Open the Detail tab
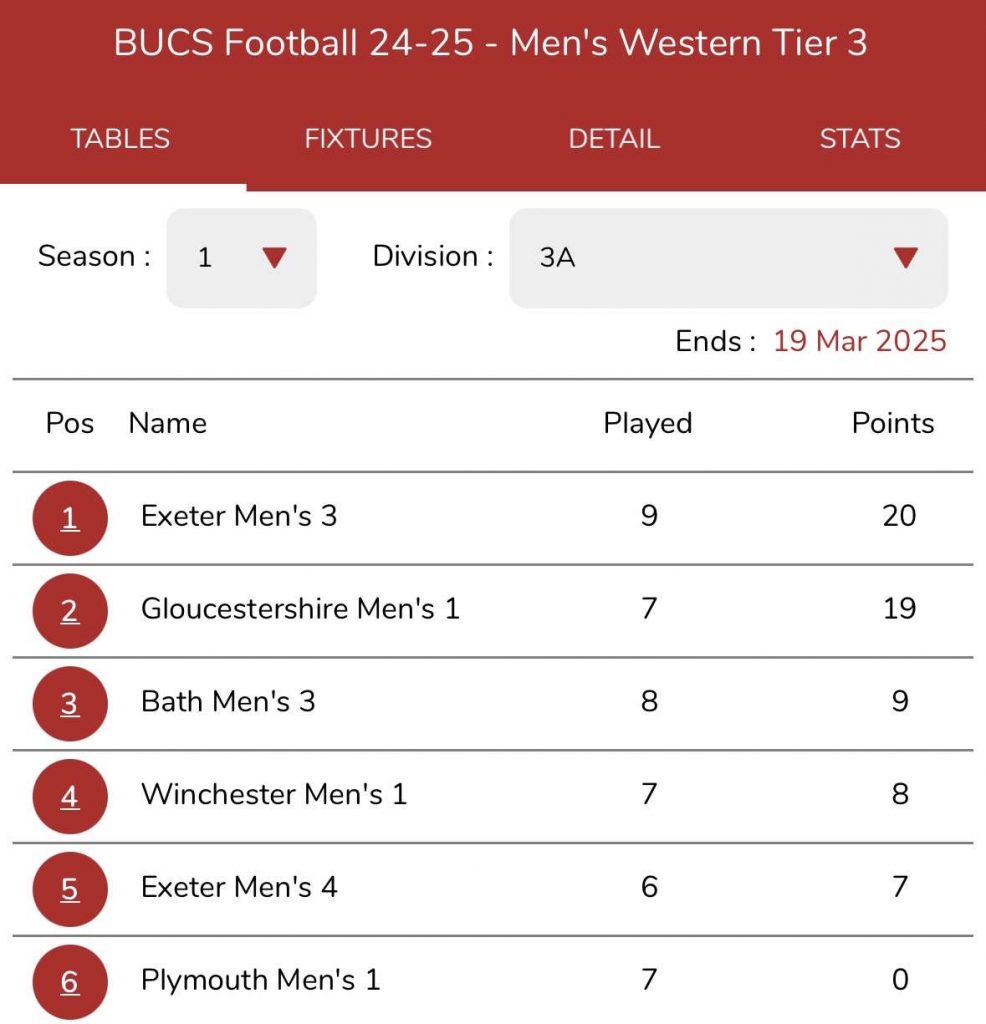Image resolution: width=986 pixels, height=1024 pixels. [614, 139]
